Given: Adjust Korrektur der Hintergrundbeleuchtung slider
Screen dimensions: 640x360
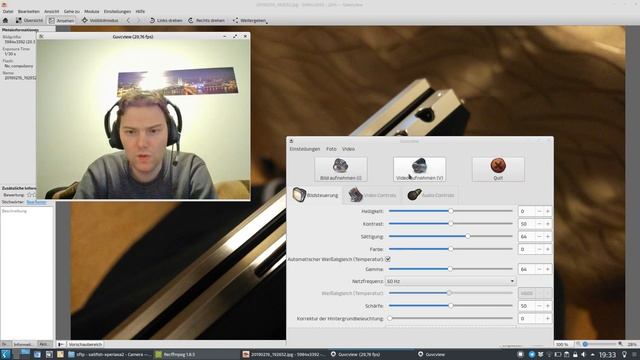Looking at the screenshot, I should 451,318.
